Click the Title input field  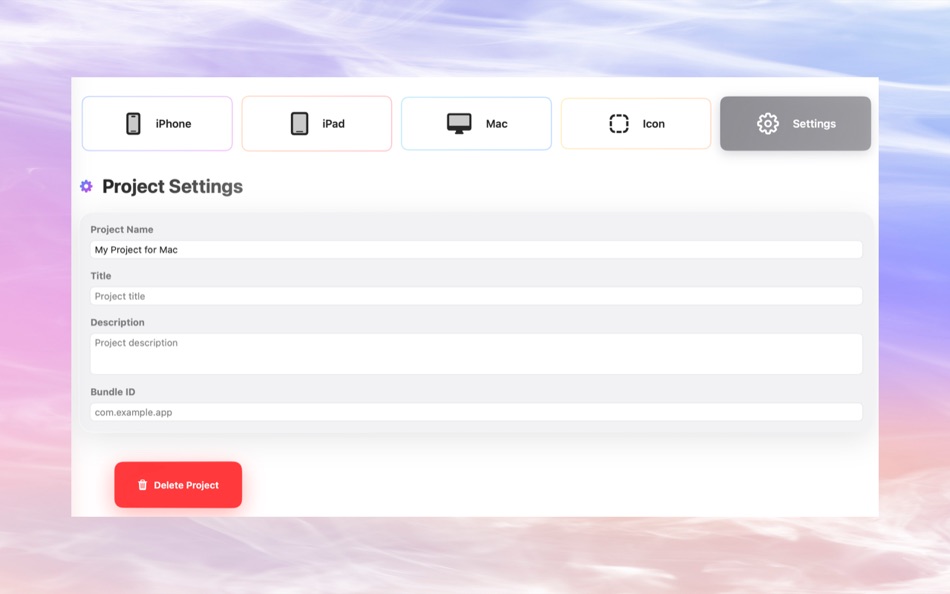point(475,296)
